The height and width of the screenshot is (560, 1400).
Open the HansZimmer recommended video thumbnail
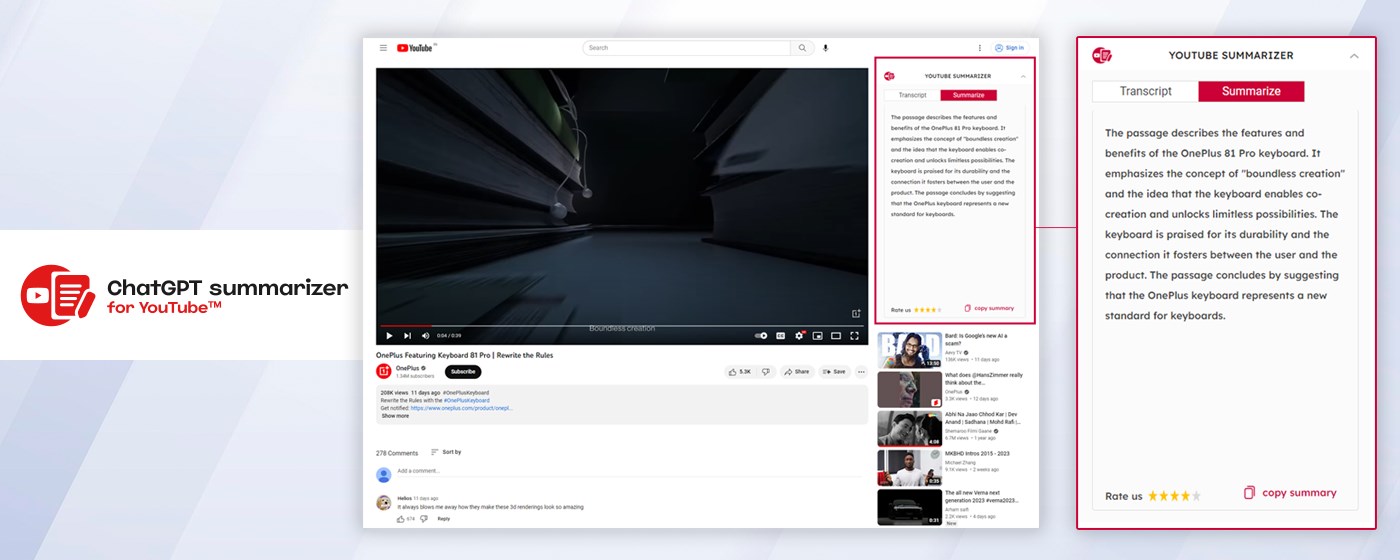click(x=910, y=390)
